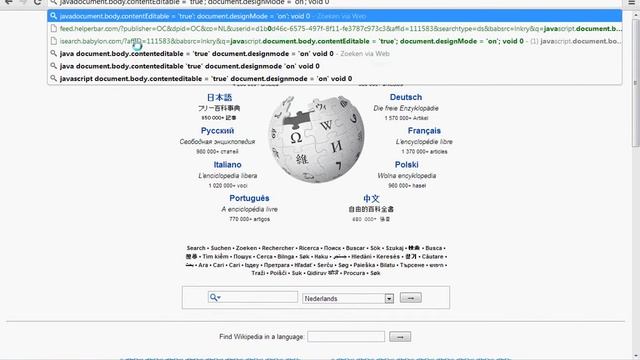
Task: Click the 'L'enciclopedia libera' text
Action: click(227, 176)
